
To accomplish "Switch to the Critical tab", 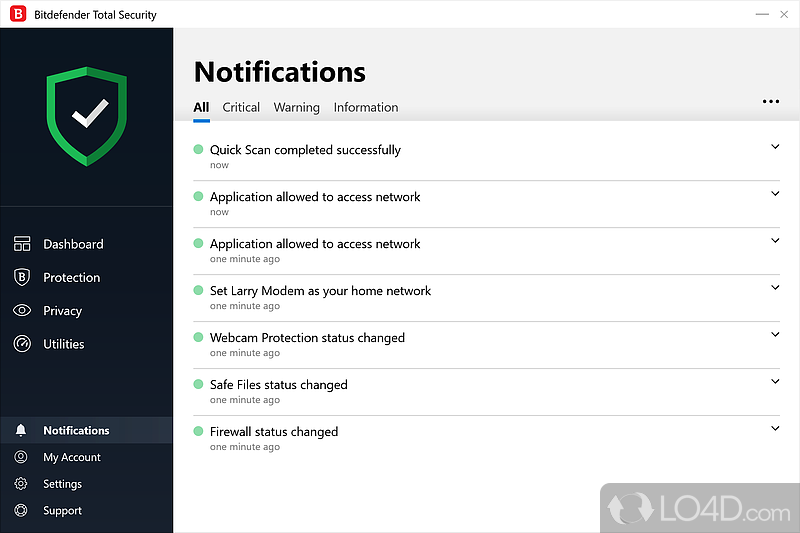I will [x=241, y=108].
